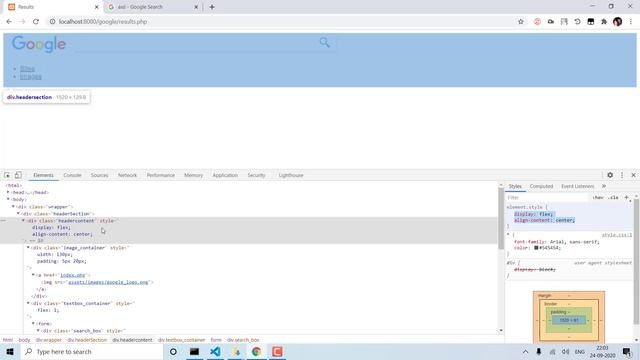
Task: Toggle the :hov element state button
Action: pyautogui.click(x=598, y=198)
